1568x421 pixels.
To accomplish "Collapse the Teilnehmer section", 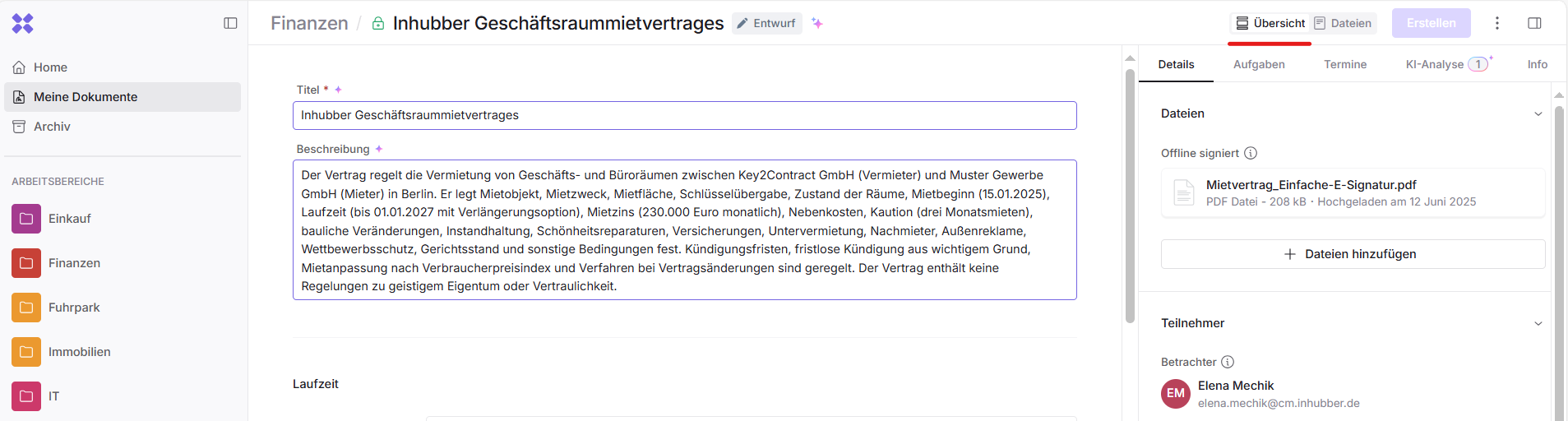I will pyautogui.click(x=1538, y=324).
